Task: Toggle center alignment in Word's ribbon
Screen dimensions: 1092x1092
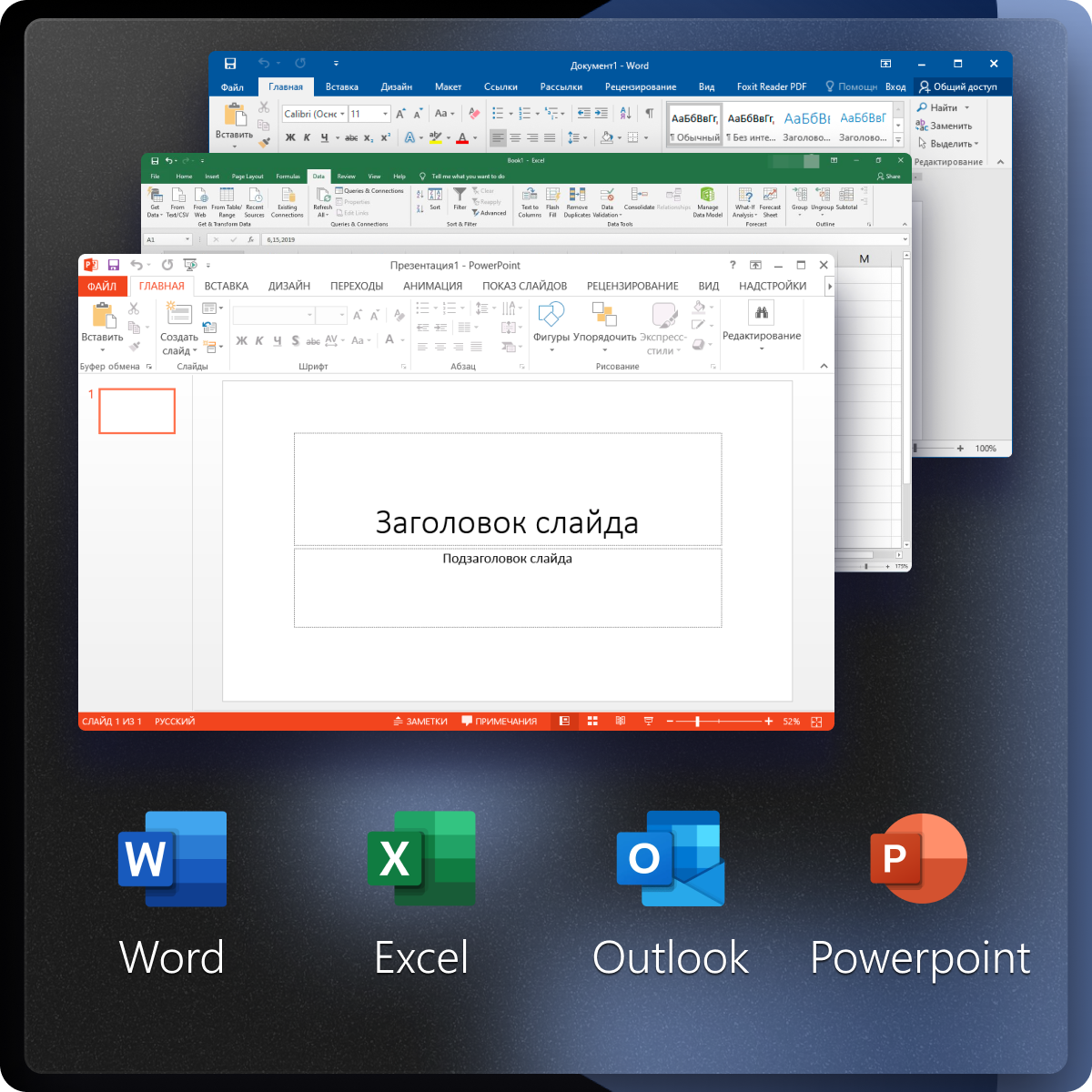Action: tap(515, 137)
